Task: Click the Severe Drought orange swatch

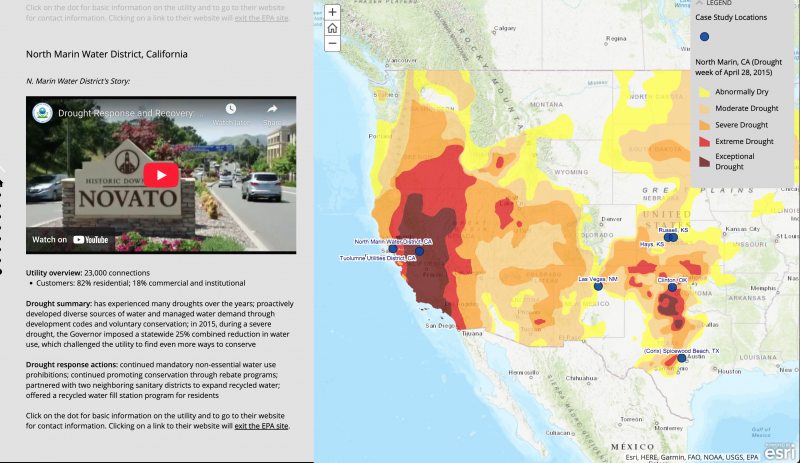Action: (x=705, y=125)
